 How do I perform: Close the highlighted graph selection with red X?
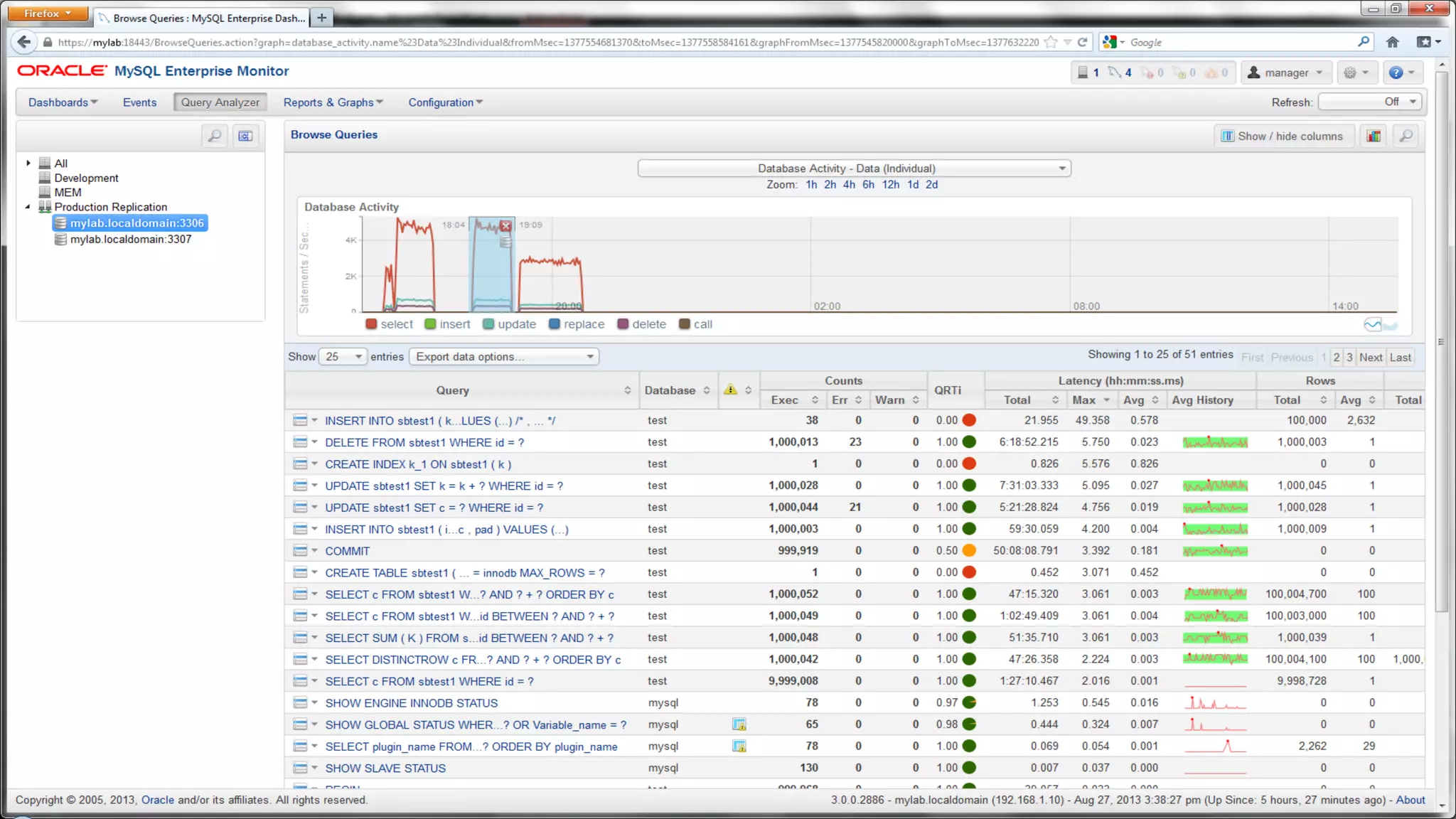(505, 226)
